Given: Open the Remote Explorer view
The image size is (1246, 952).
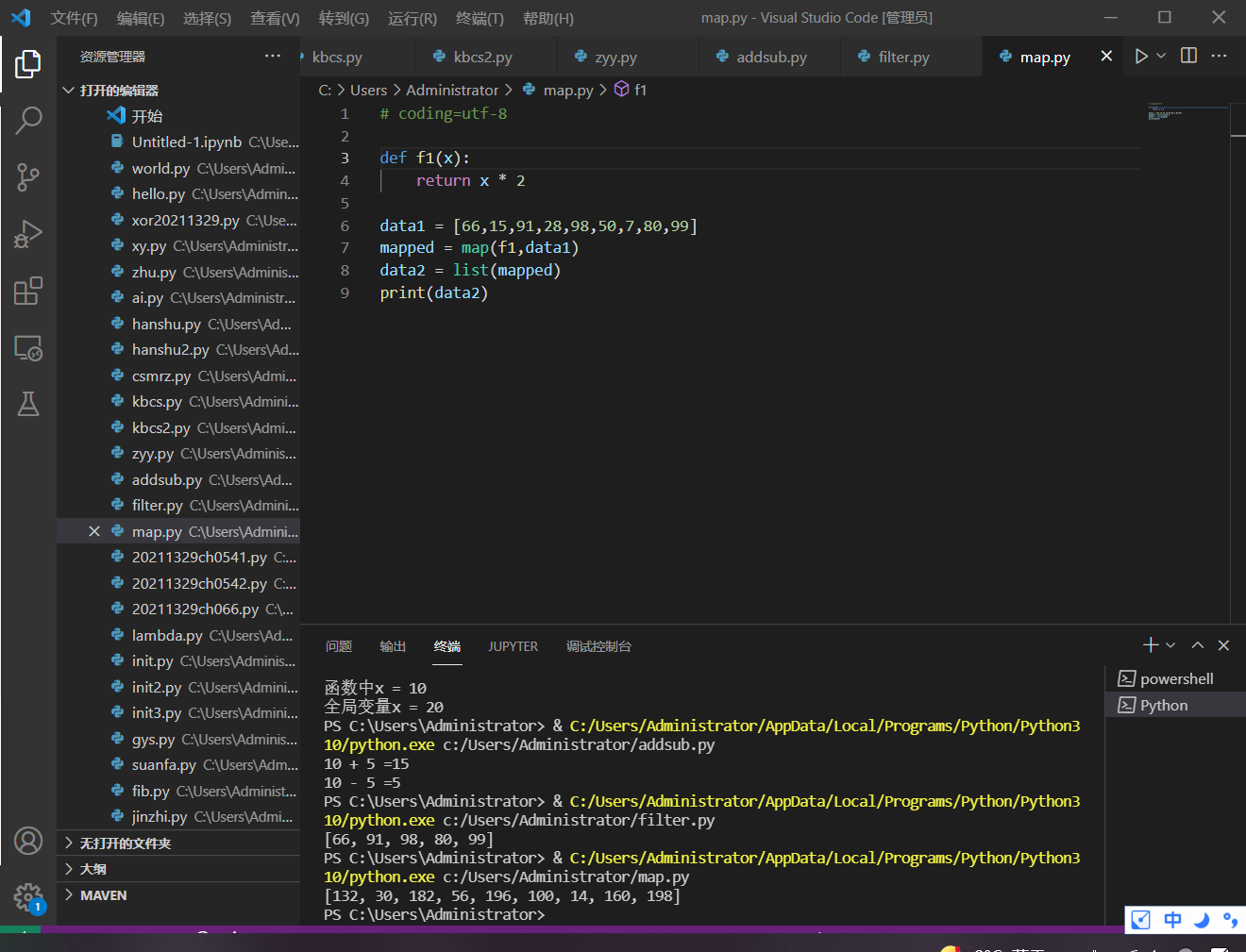Looking at the screenshot, I should (x=28, y=348).
